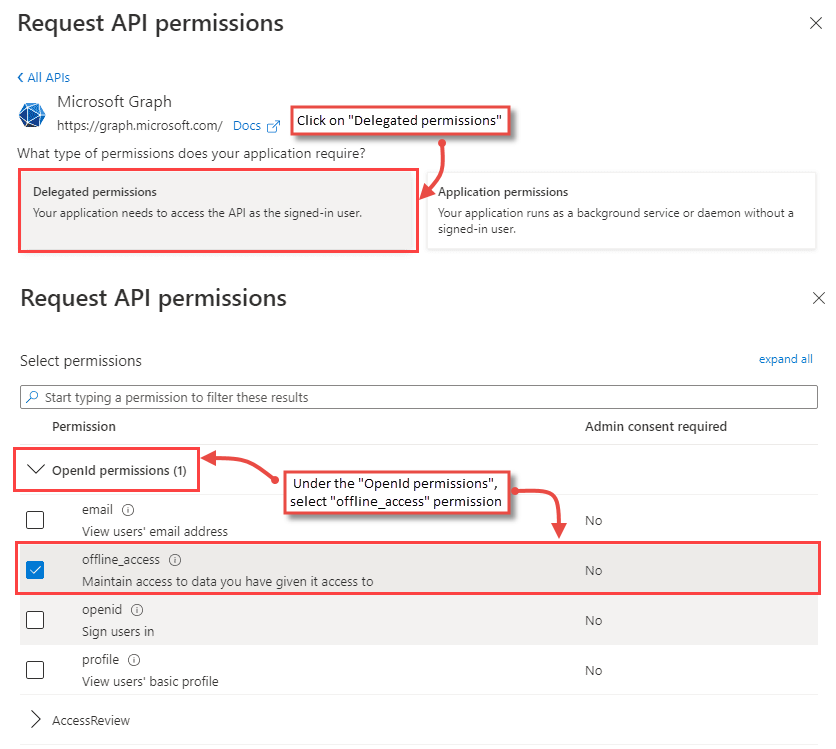
Task: Click the info icon next to profile
Action: [x=134, y=660]
